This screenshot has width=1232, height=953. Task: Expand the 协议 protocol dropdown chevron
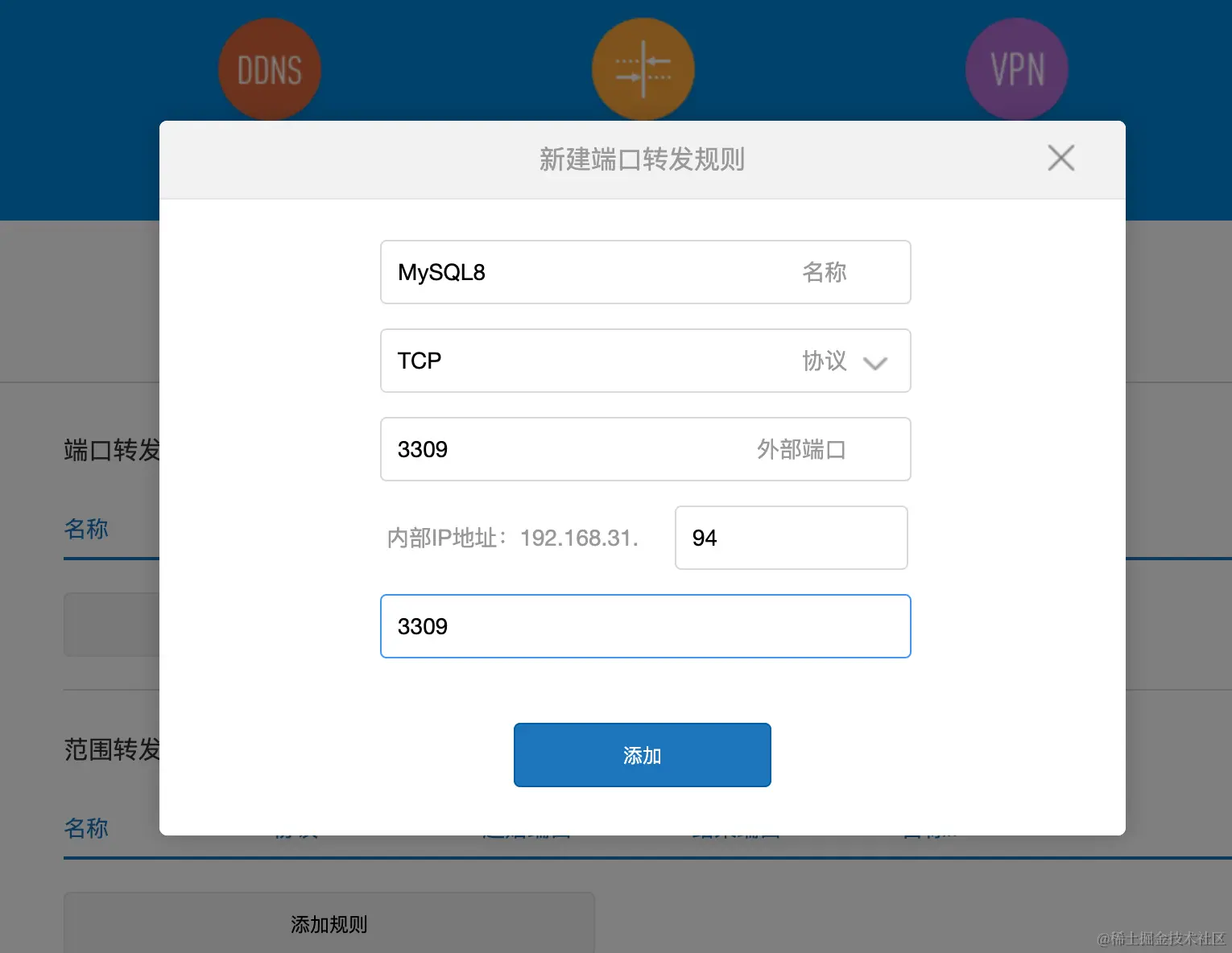click(876, 363)
